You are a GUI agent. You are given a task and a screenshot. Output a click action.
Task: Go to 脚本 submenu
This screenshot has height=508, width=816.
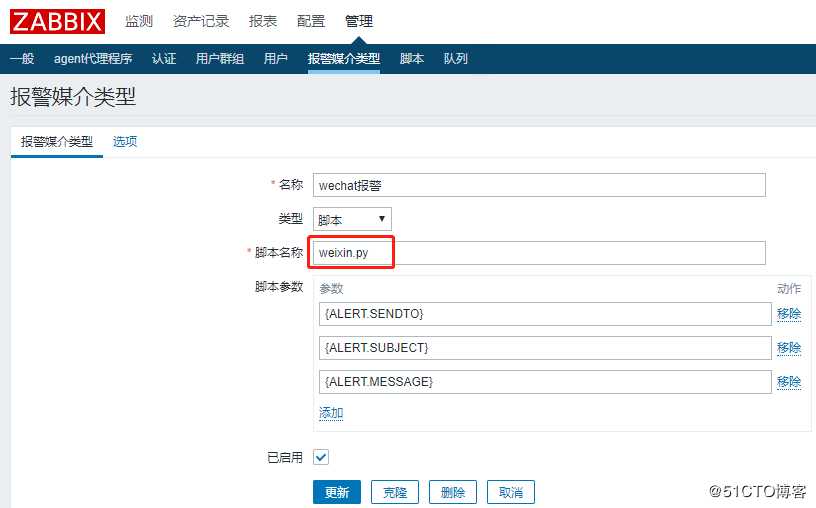pos(412,58)
